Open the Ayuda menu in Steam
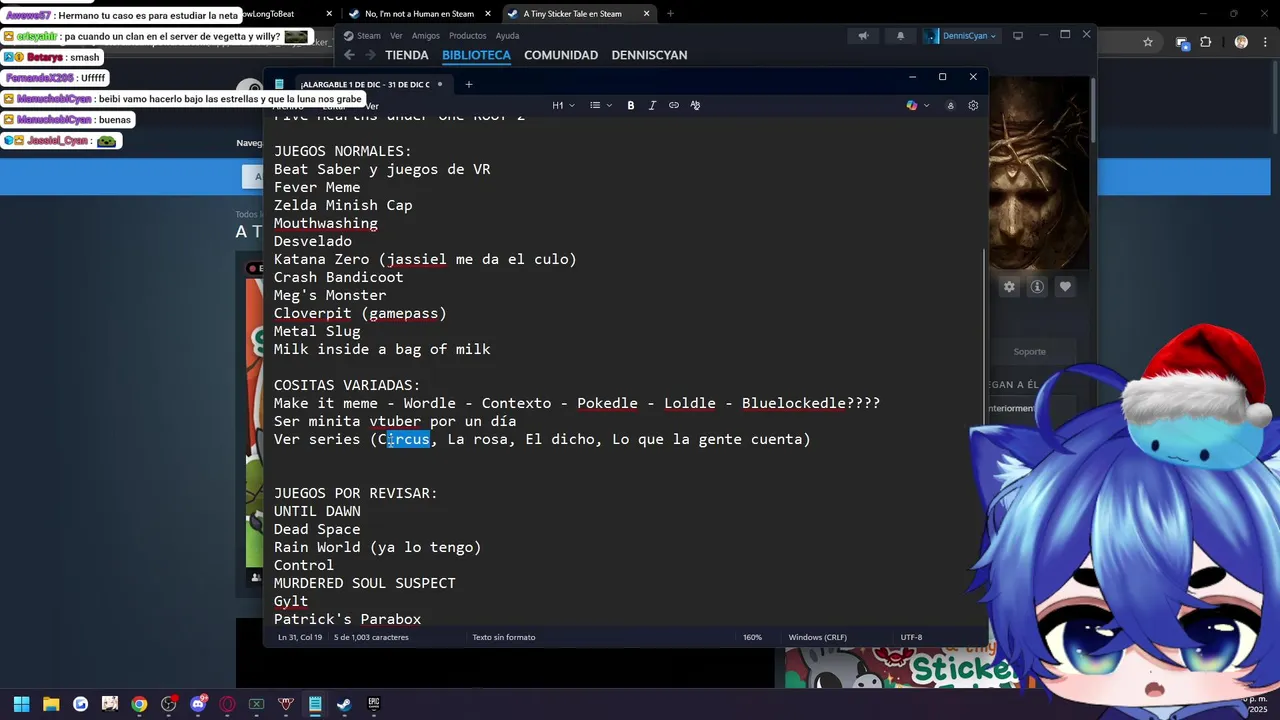The image size is (1280, 720). (x=507, y=36)
